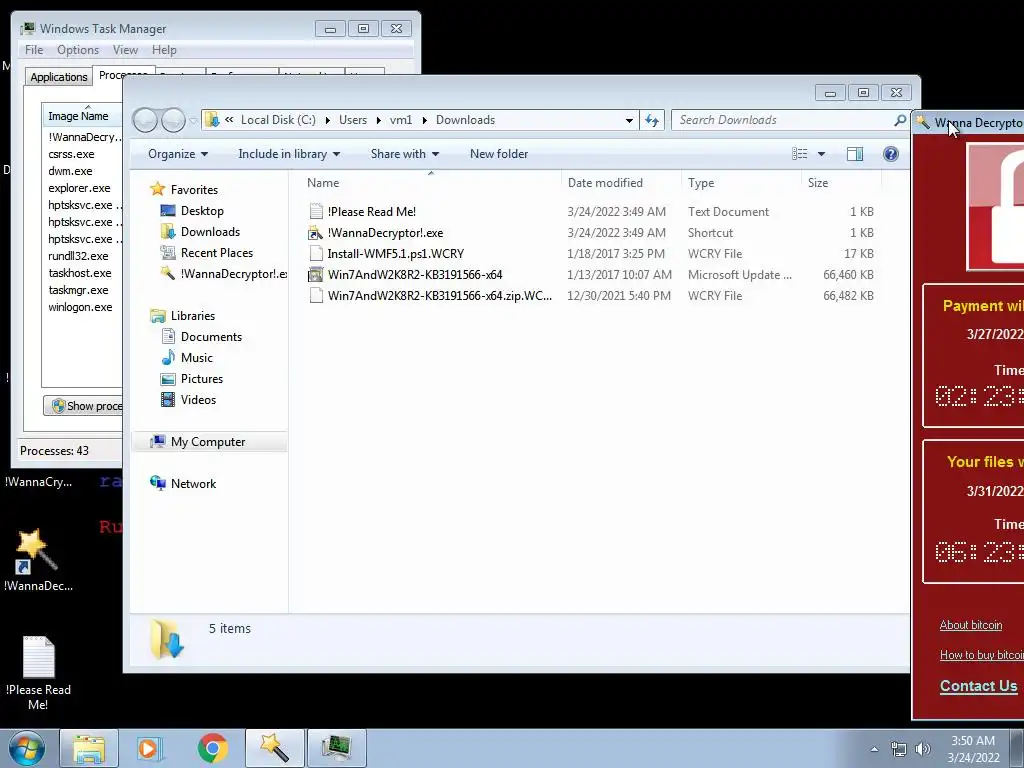Image resolution: width=1024 pixels, height=768 pixels.
Task: Select My Computer in navigation pane
Action: (x=208, y=442)
